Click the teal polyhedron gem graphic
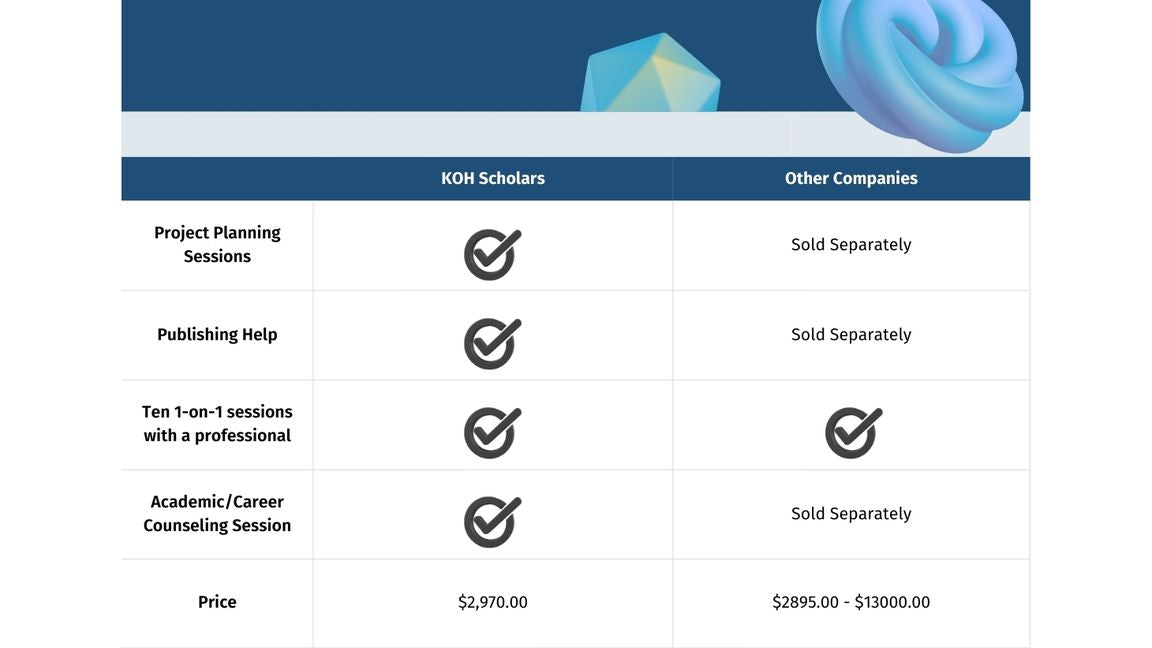1152x648 pixels. point(650,76)
